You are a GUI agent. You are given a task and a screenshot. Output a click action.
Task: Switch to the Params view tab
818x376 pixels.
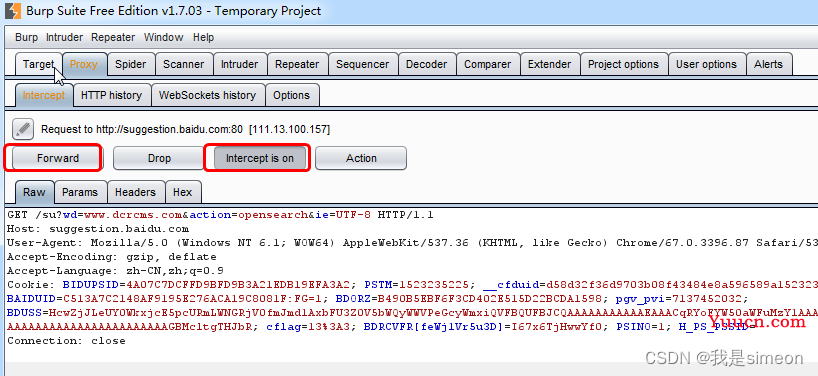pyautogui.click(x=80, y=192)
